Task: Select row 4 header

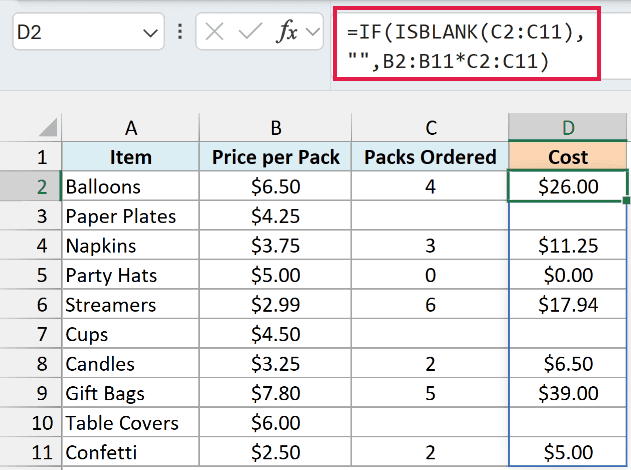Action: pyautogui.click(x=31, y=245)
